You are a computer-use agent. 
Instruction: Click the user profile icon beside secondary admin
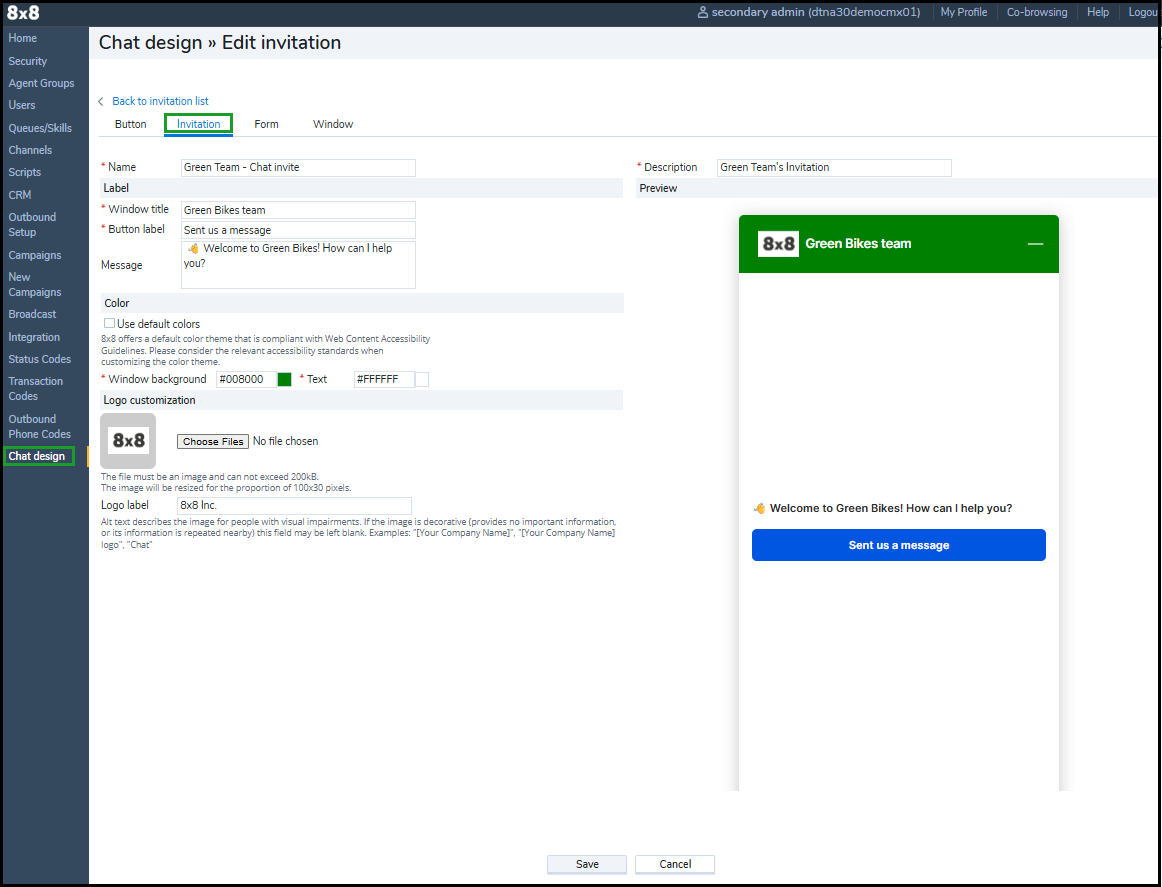tap(702, 13)
